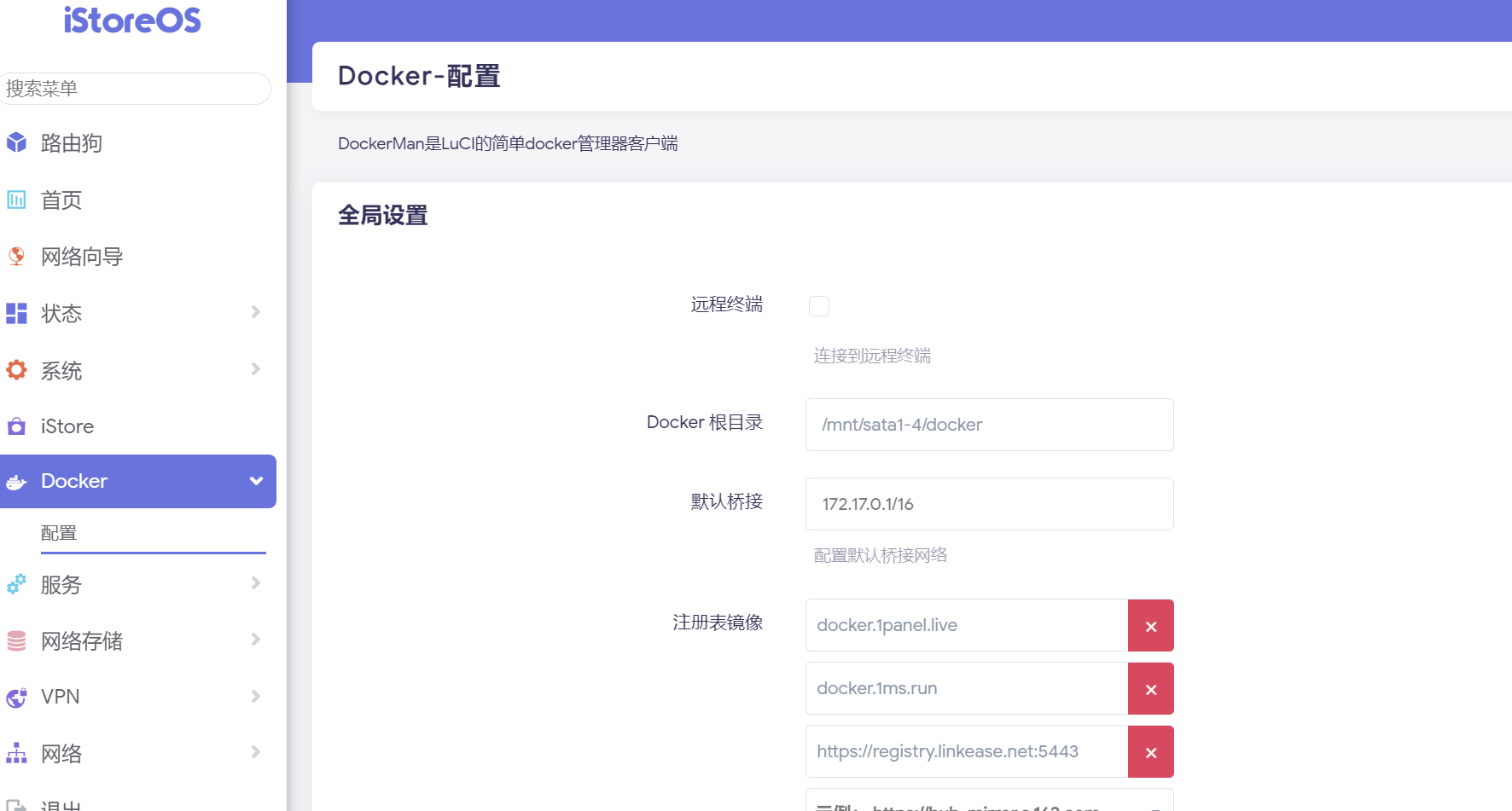Collapse the Docker menu chevron
Screen dimensions: 1512x811
click(x=256, y=481)
